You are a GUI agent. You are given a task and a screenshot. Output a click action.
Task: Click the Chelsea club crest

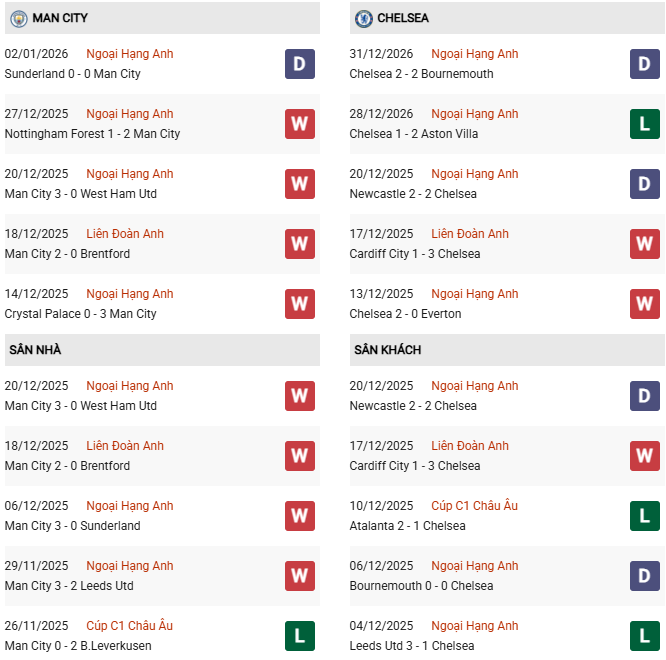[x=364, y=18]
